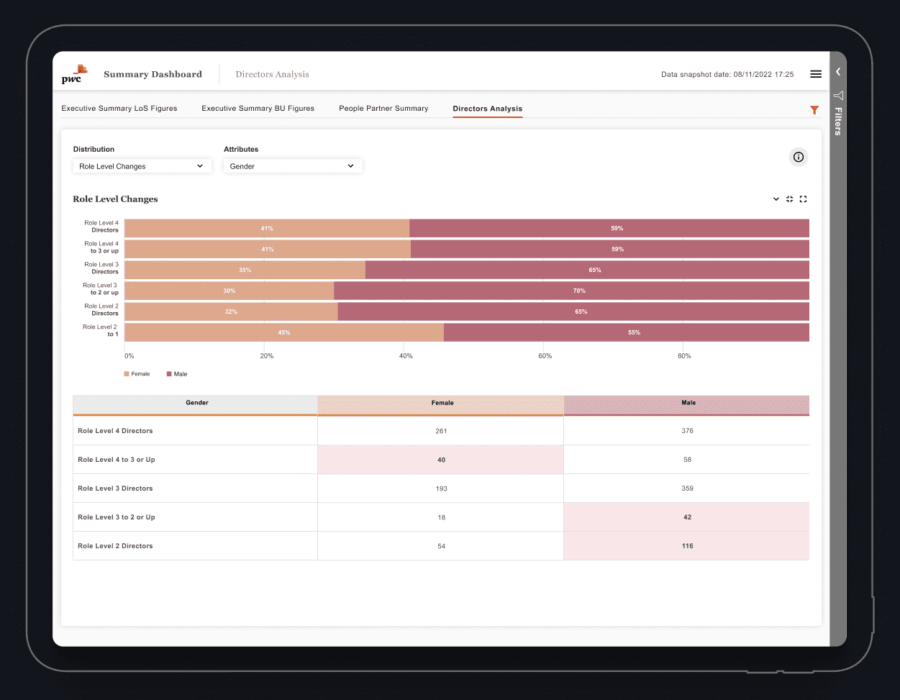Collapse the chart with the chevron above it
900x700 pixels.
(x=775, y=199)
